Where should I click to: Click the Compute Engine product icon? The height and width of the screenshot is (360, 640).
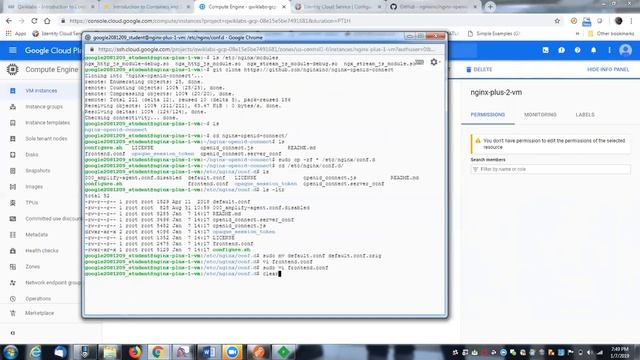point(13,69)
